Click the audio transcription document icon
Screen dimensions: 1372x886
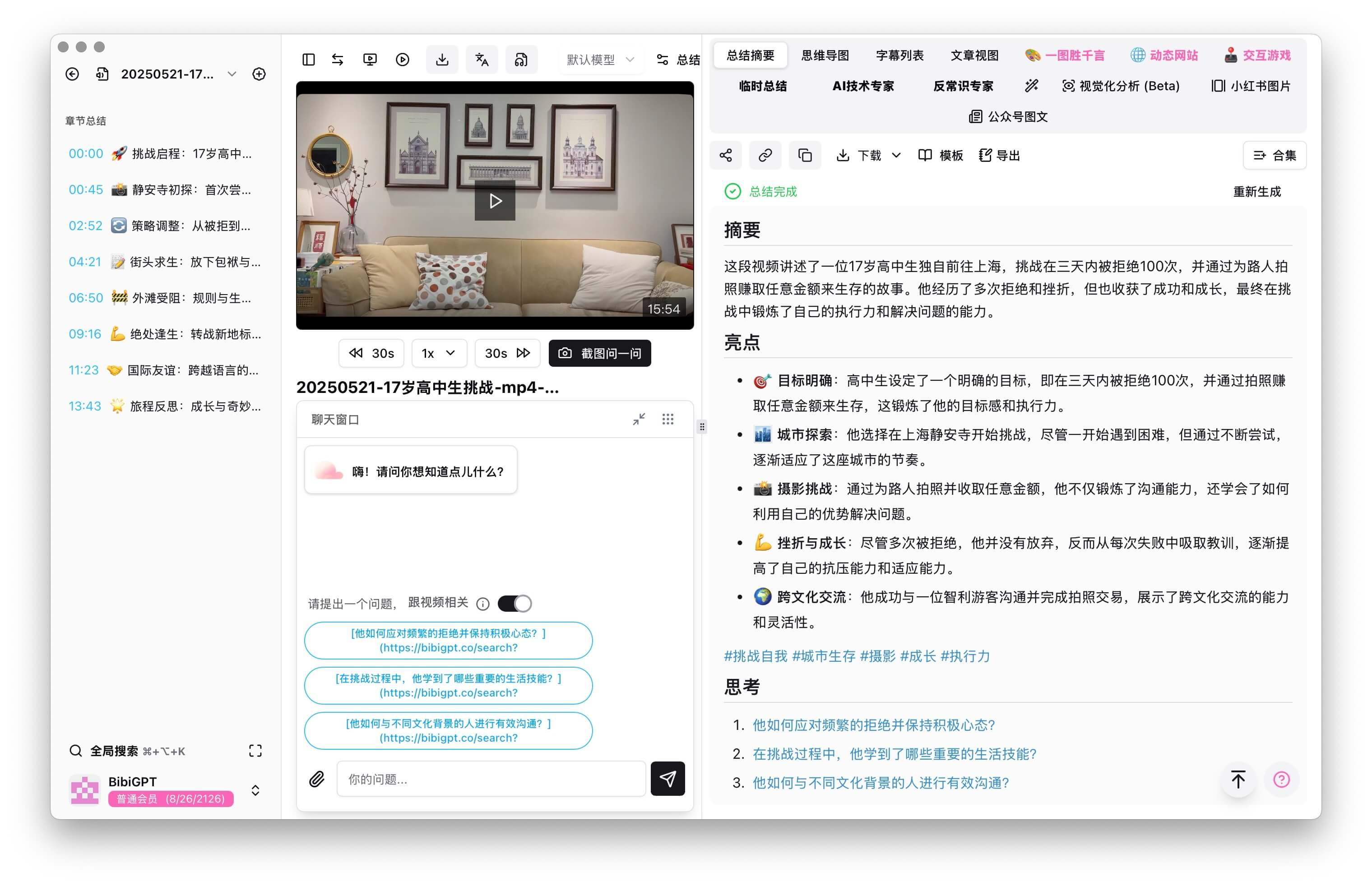pyautogui.click(x=521, y=59)
